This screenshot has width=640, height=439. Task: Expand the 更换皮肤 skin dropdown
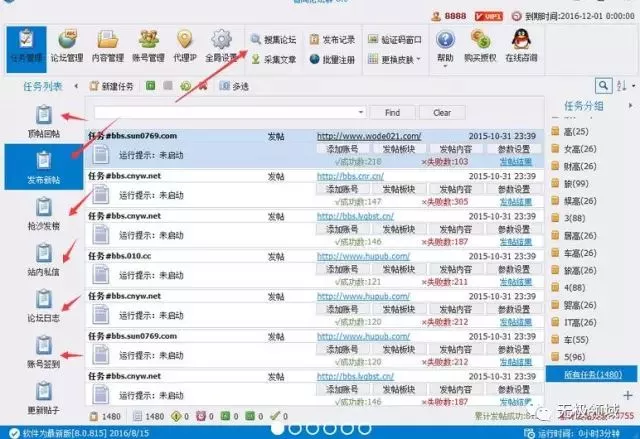point(394,60)
